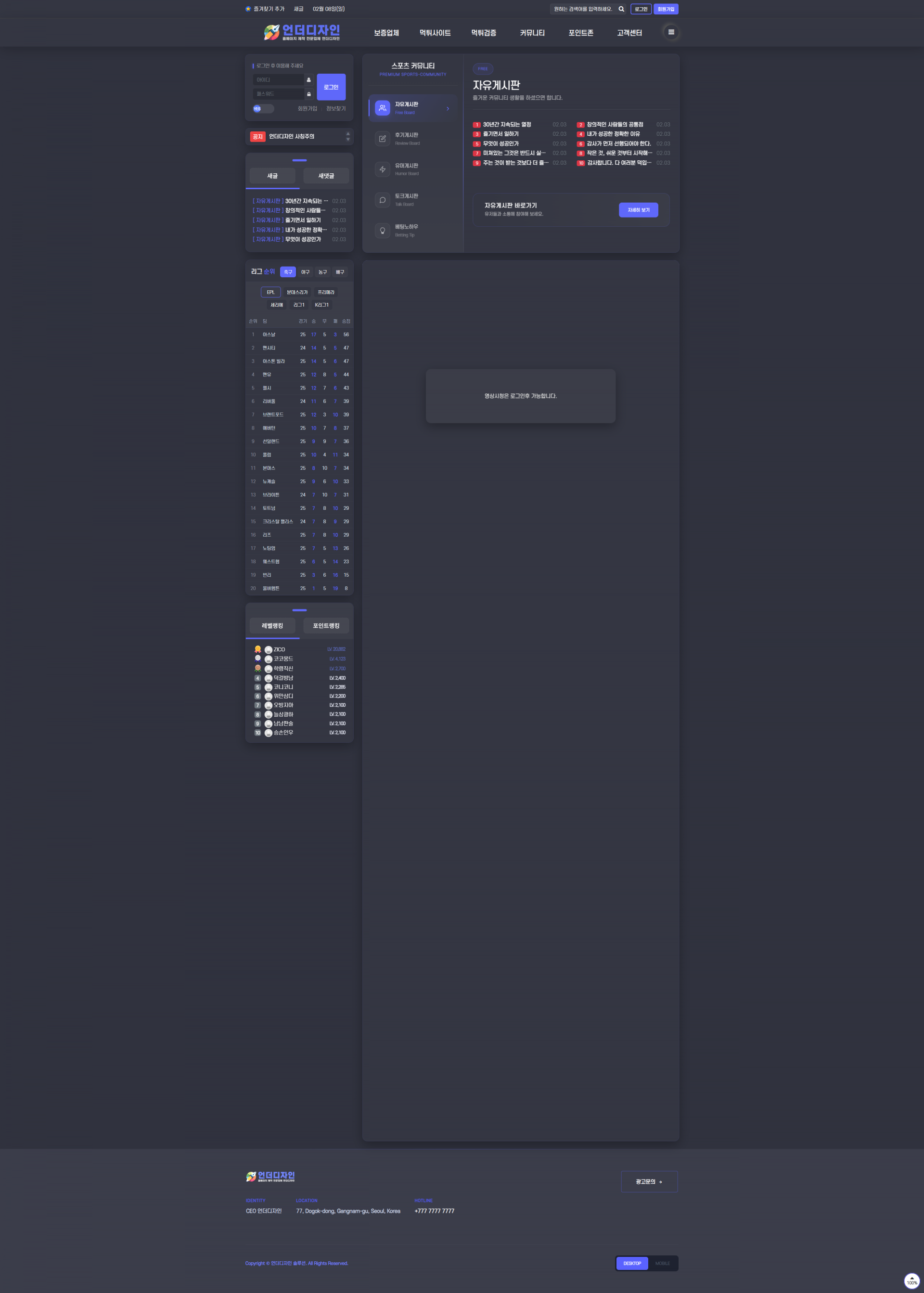Expand the 자유게시판 chevron arrow

448,109
